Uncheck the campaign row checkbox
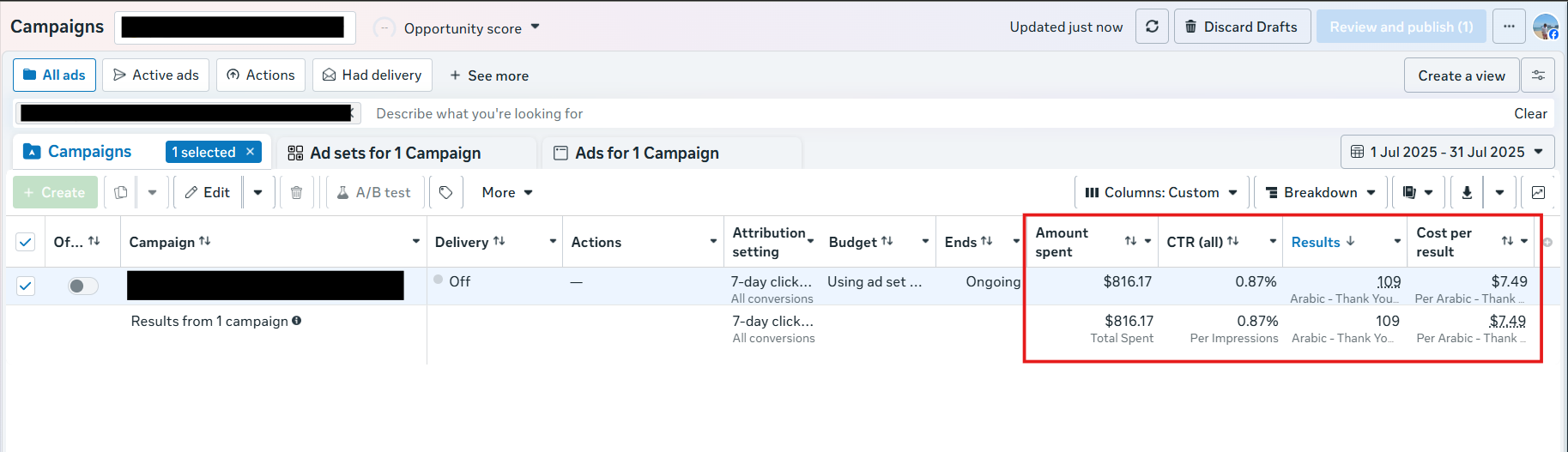Screen dimensions: 1568x452 [x=26, y=286]
